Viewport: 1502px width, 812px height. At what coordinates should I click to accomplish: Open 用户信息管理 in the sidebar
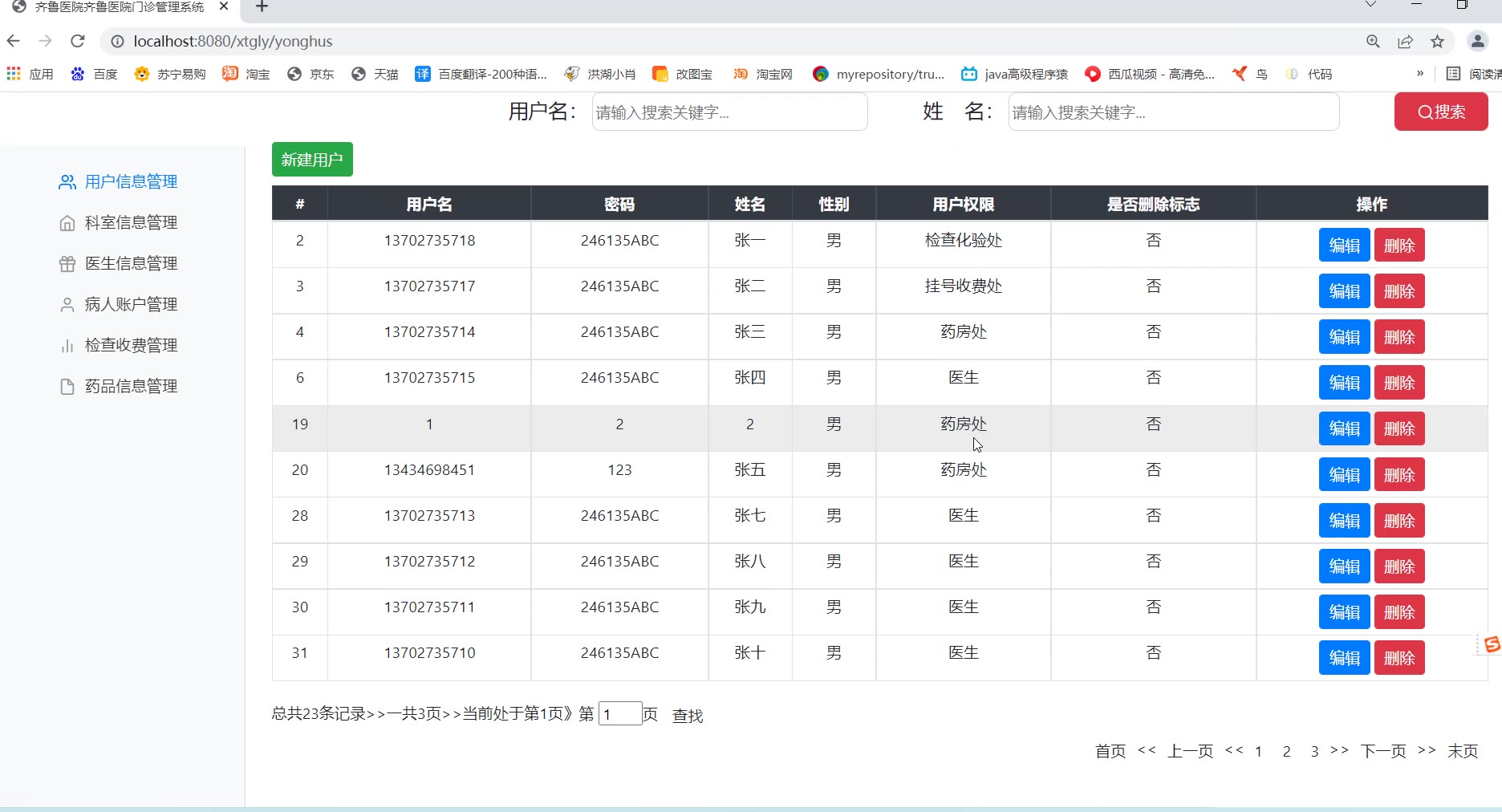pos(131,182)
